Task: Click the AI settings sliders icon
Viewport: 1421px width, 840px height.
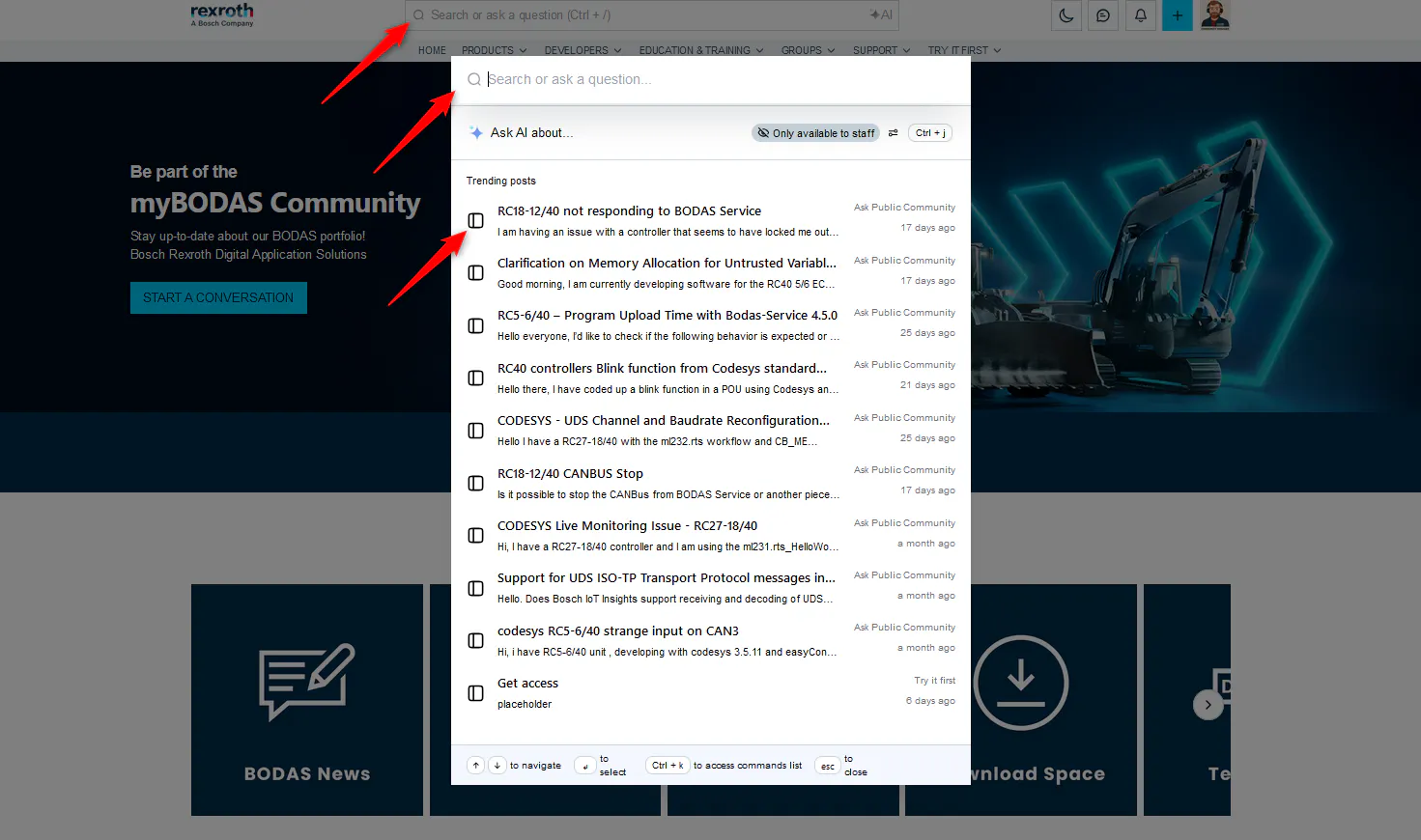Action: coord(894,133)
